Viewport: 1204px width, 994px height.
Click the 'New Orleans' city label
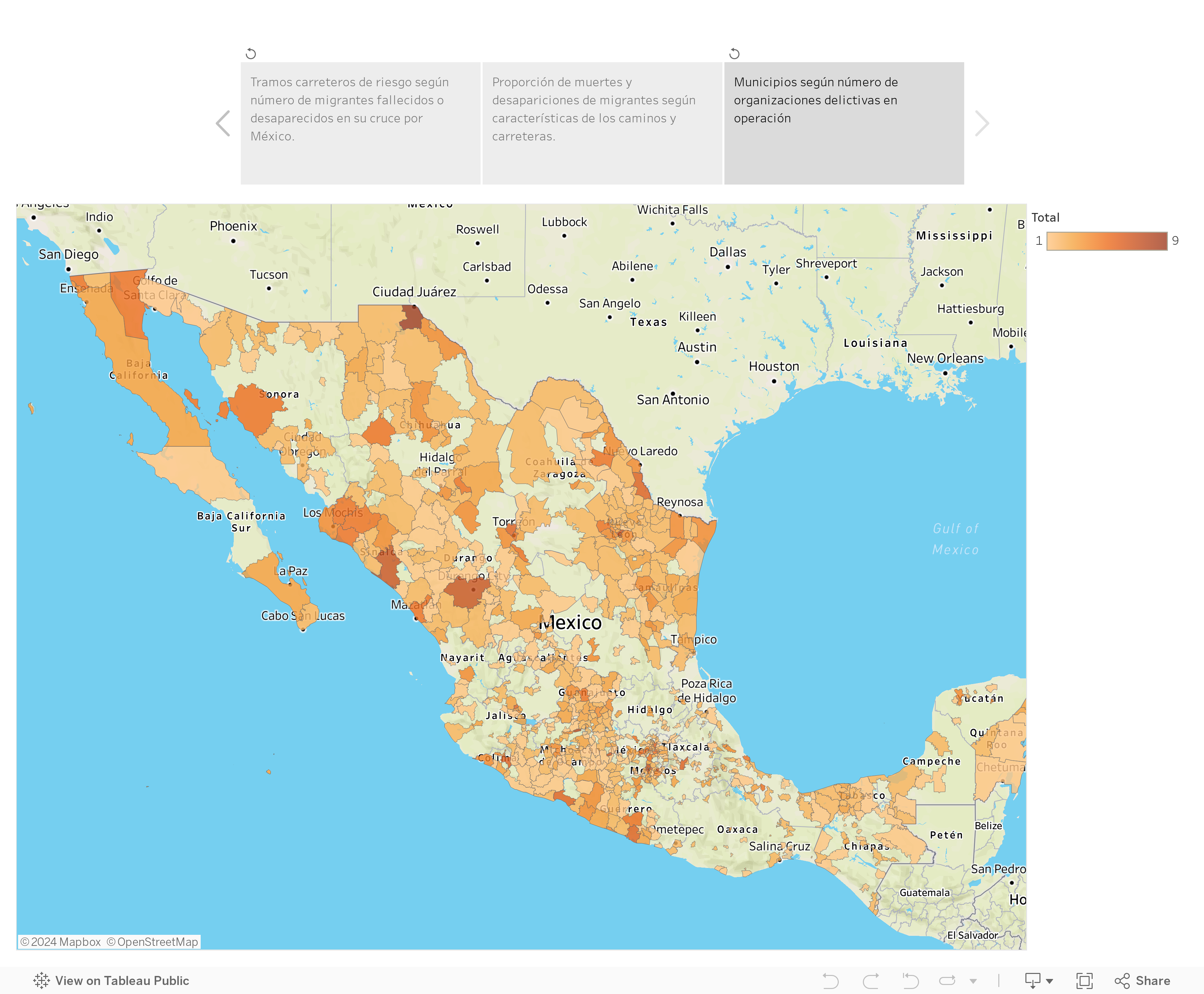[945, 358]
